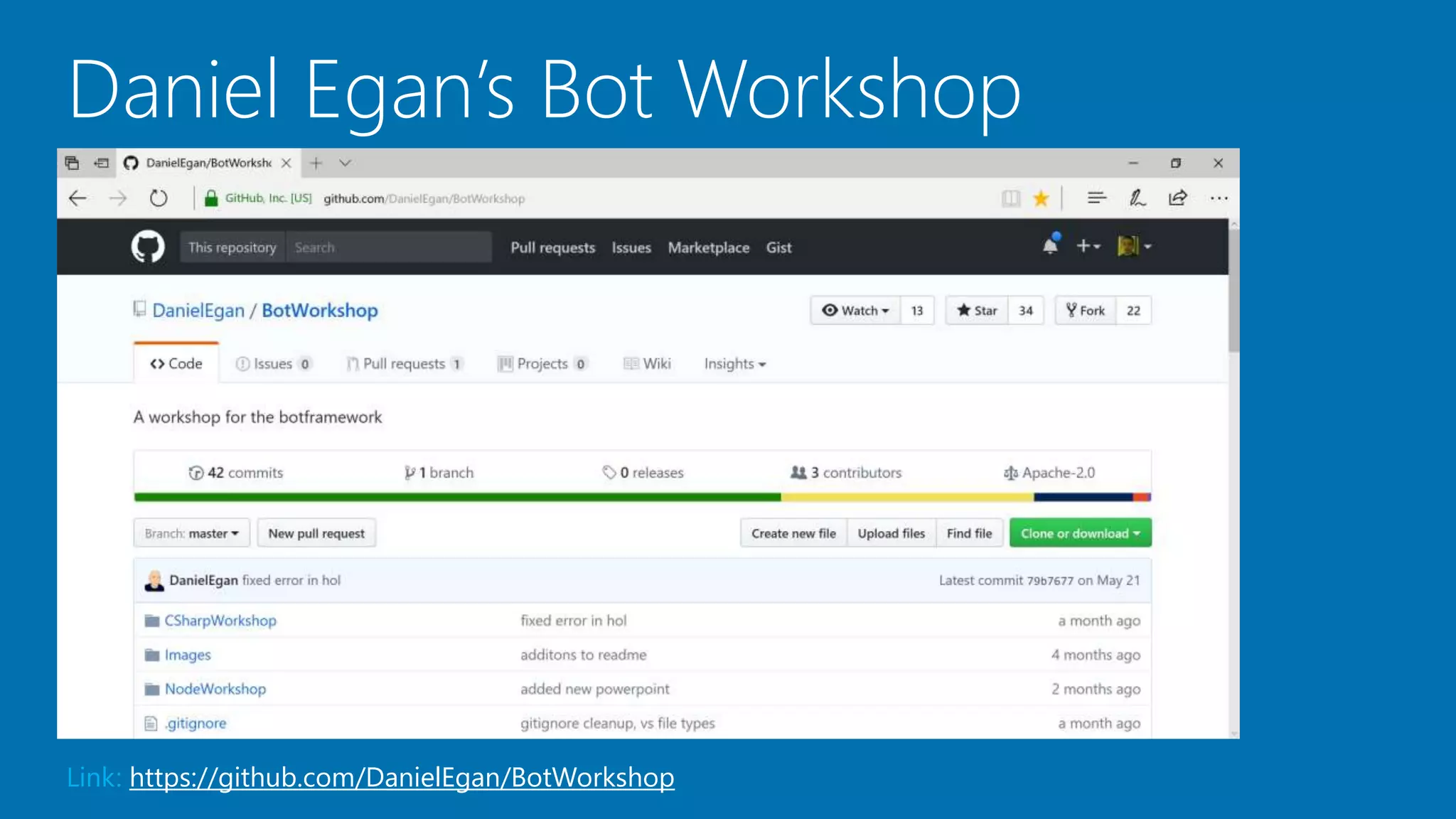View the 3 contributors link
Viewport: 1456px width, 819px height.
coord(846,473)
